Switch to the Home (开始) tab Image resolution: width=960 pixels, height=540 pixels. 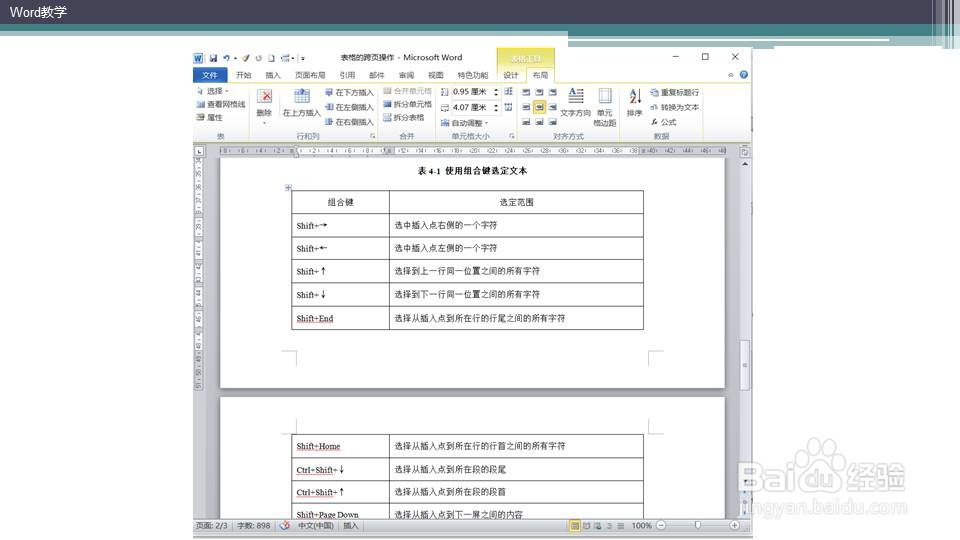point(244,75)
